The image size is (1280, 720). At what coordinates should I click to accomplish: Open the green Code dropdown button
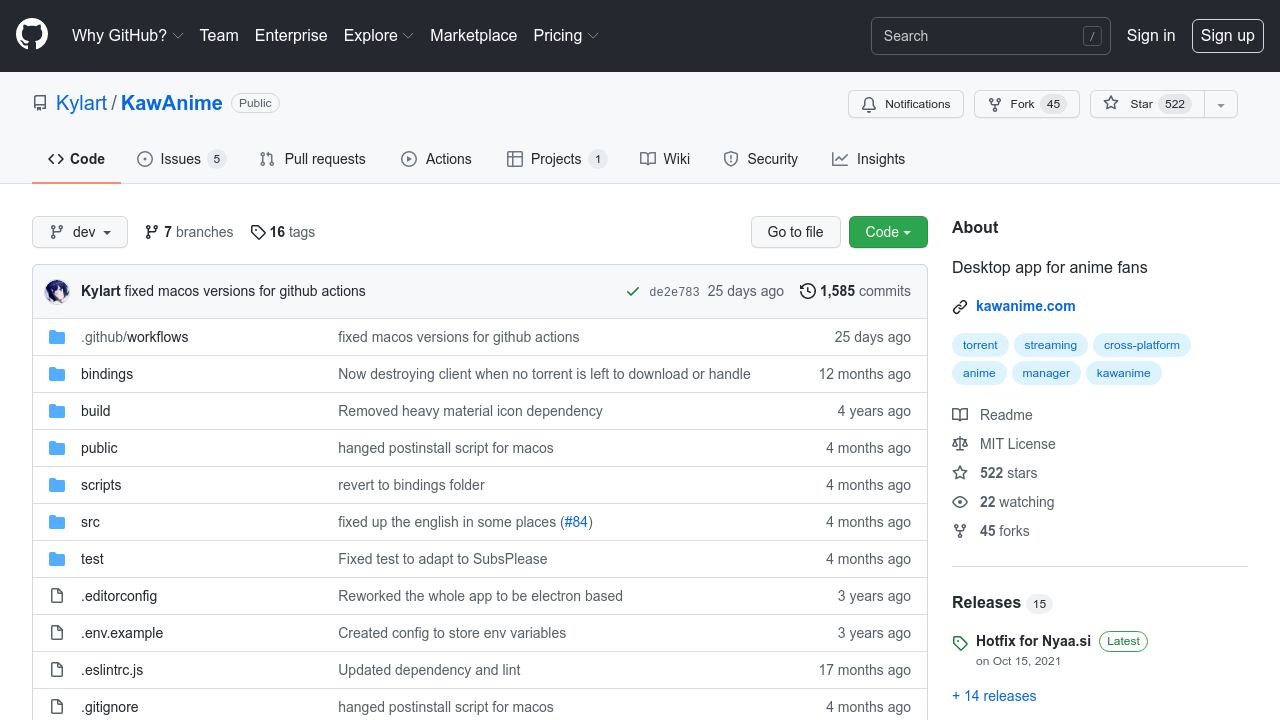click(x=888, y=232)
